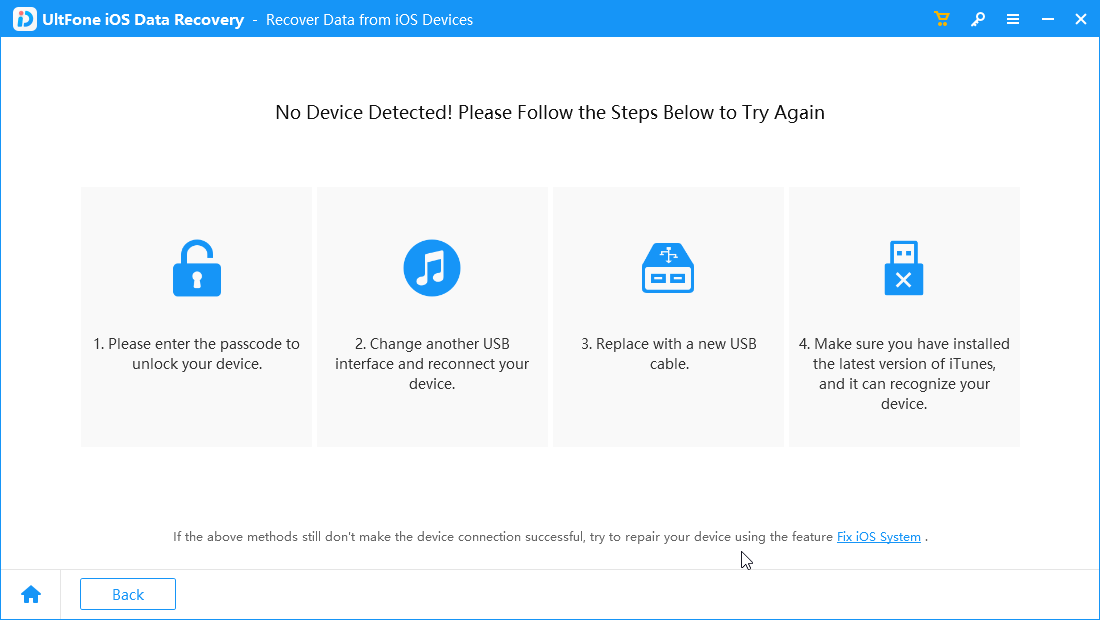Click the UltFone logo in the title bar

24,19
